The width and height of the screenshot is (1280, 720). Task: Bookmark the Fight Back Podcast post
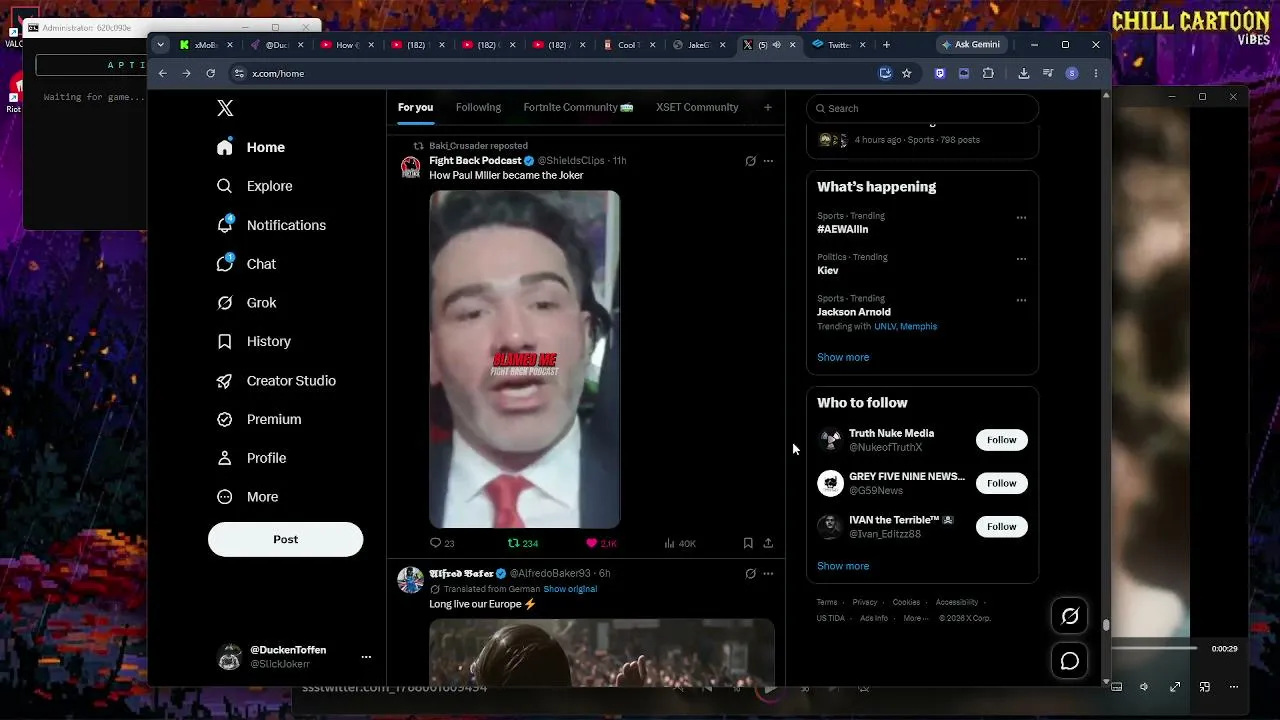tap(748, 543)
